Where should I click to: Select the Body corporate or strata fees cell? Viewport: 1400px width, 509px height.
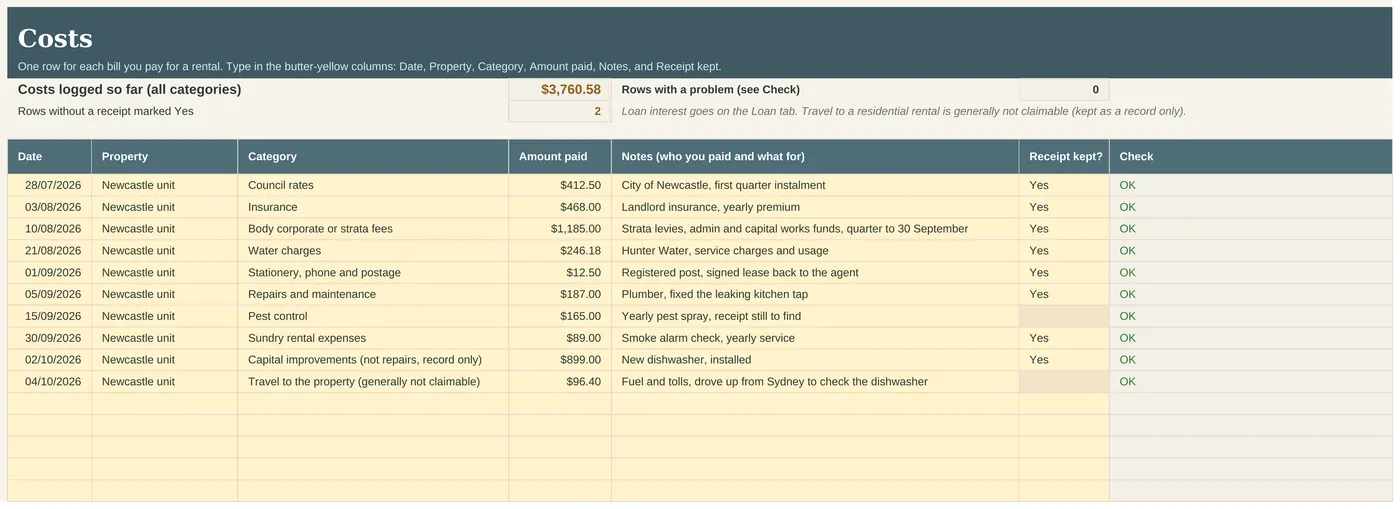click(373, 229)
